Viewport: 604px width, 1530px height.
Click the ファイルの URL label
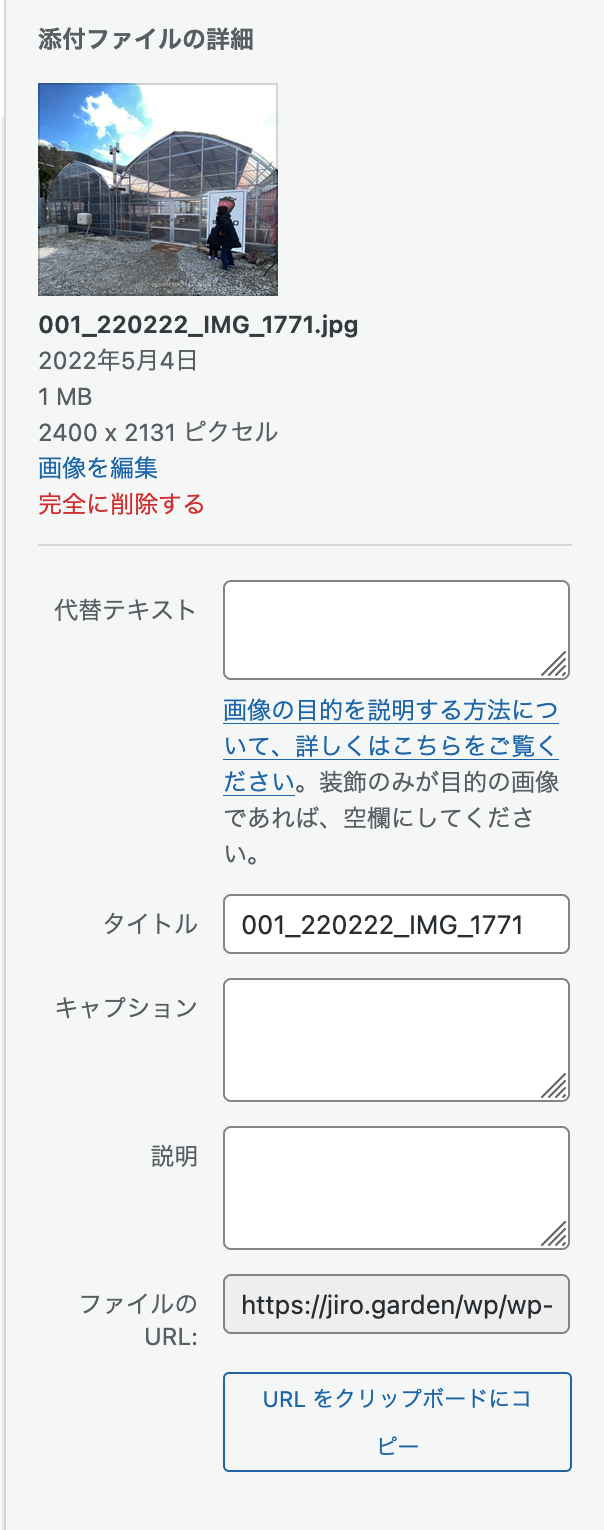click(x=138, y=1319)
